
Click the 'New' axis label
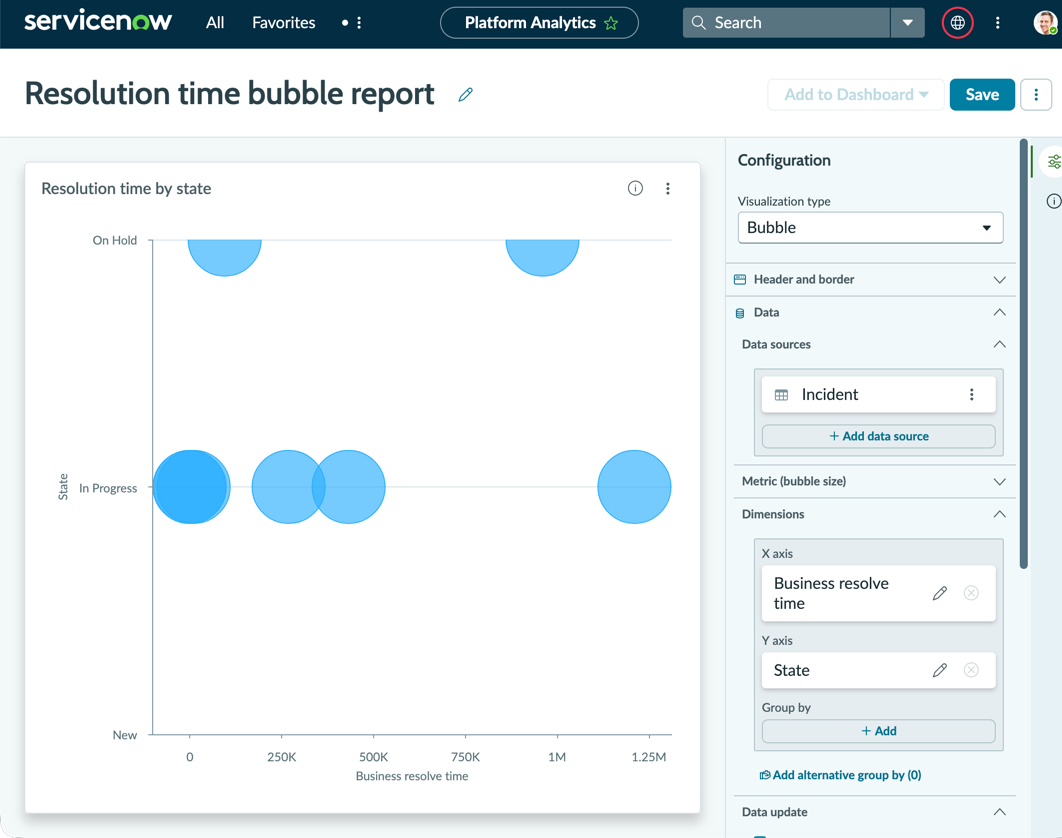click(x=125, y=735)
